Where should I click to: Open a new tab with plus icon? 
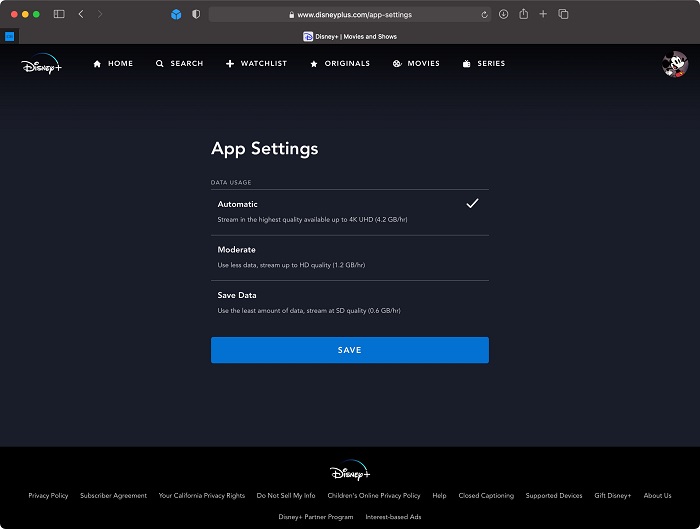tap(543, 14)
